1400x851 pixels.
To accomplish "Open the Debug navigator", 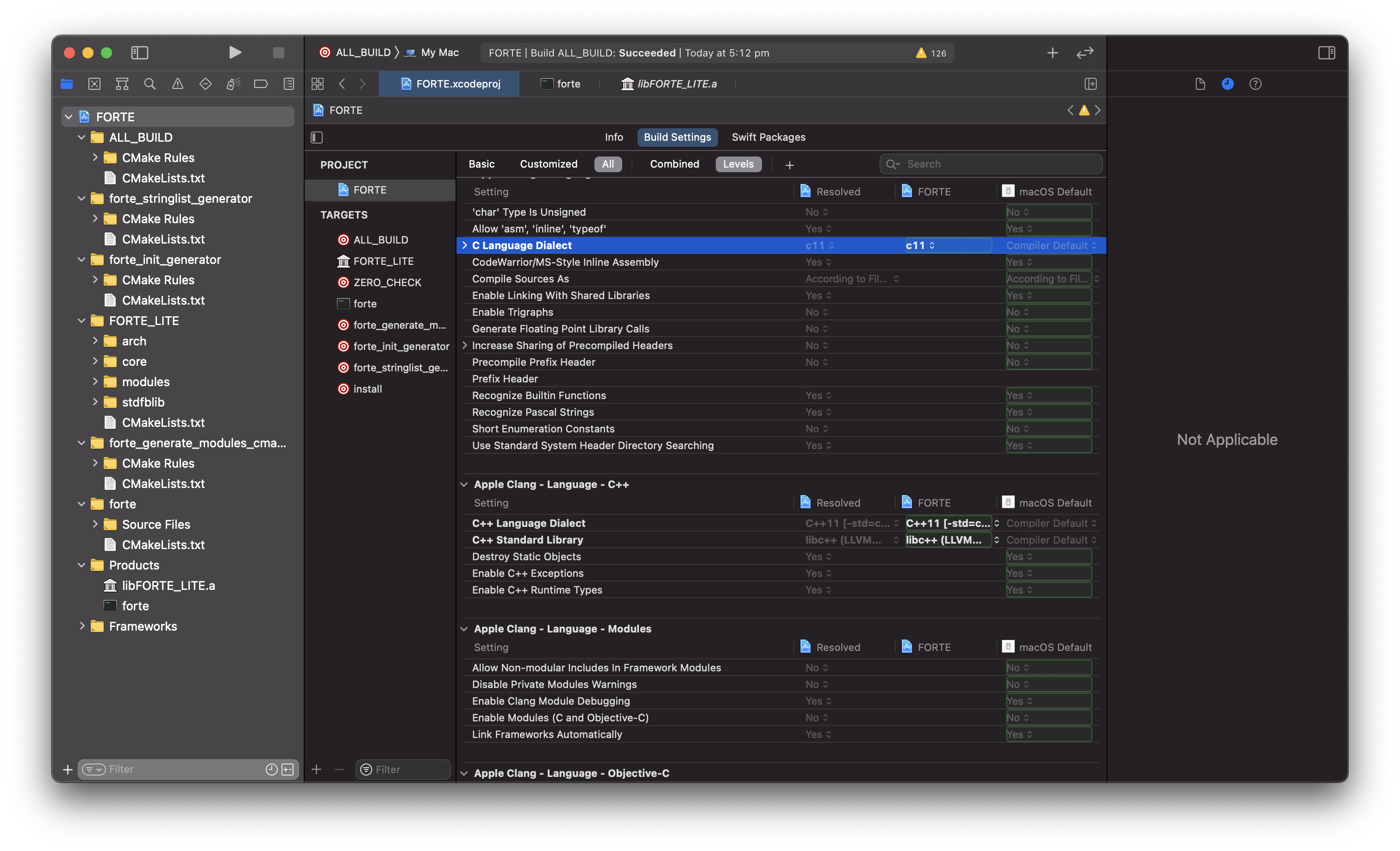I will [x=233, y=84].
